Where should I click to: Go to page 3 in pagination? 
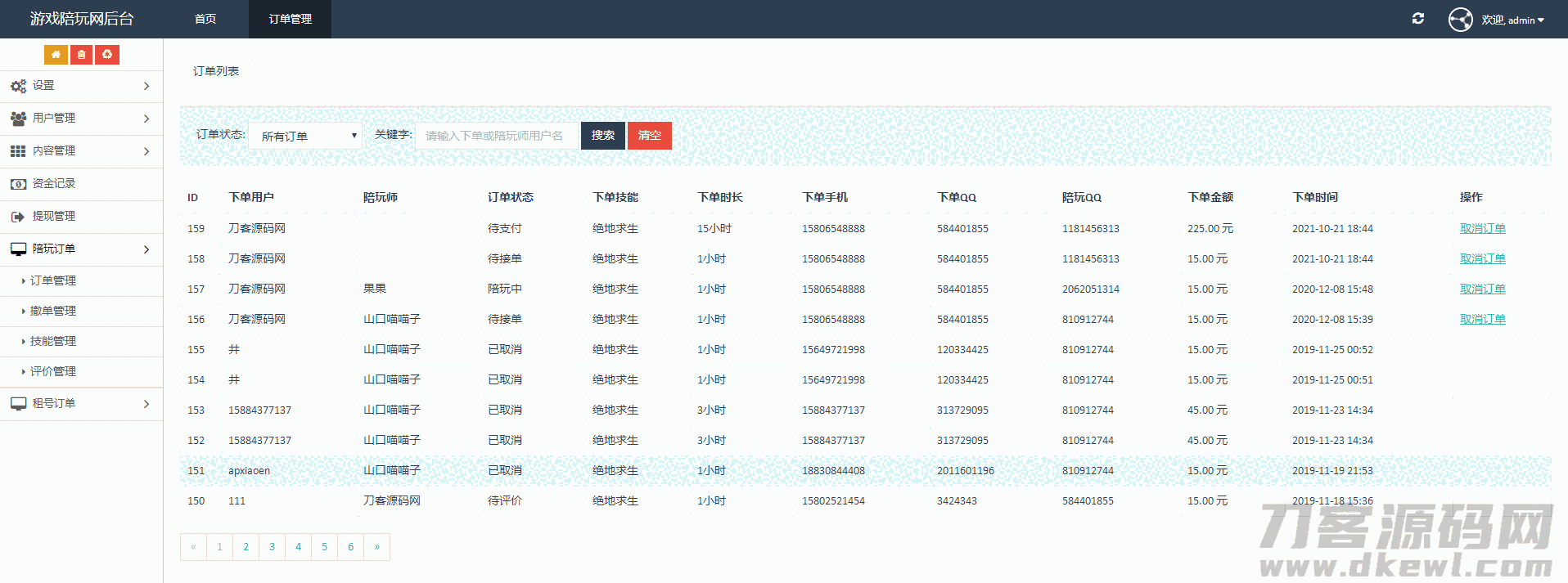272,547
